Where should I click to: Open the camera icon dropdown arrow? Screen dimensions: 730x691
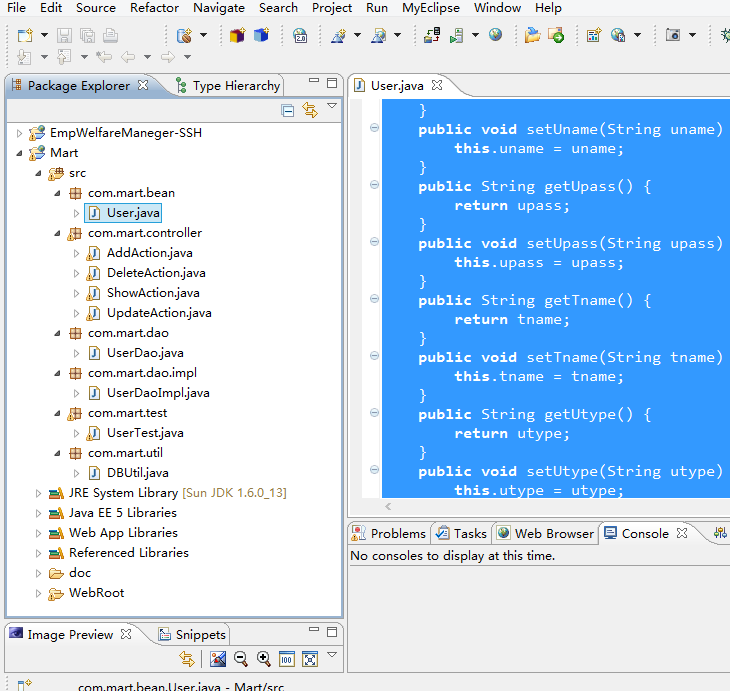point(692,35)
